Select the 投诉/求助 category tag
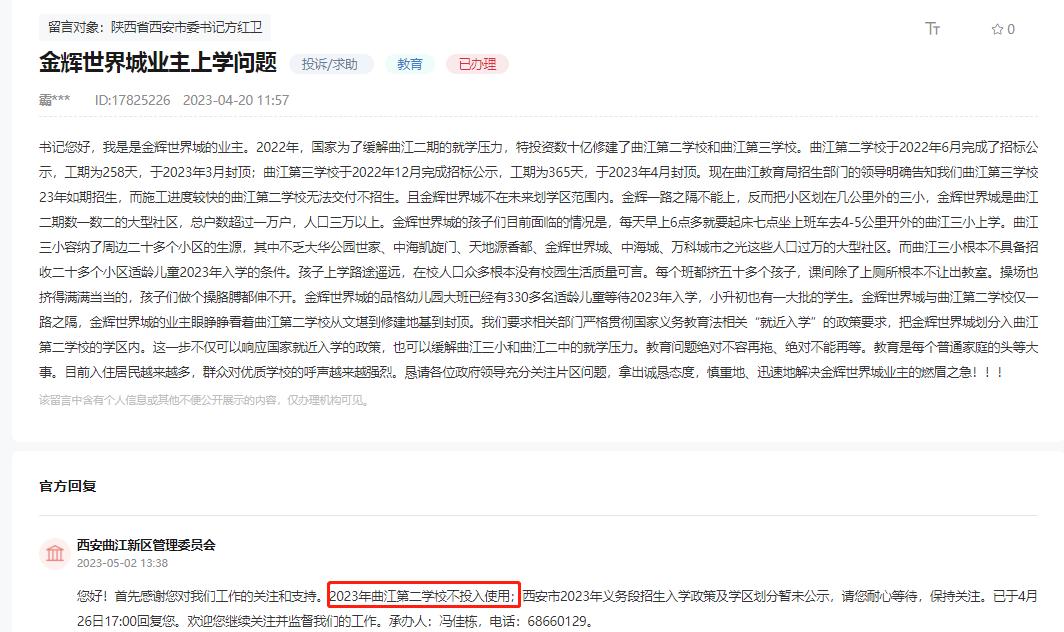This screenshot has height=632, width=1064. (x=333, y=63)
